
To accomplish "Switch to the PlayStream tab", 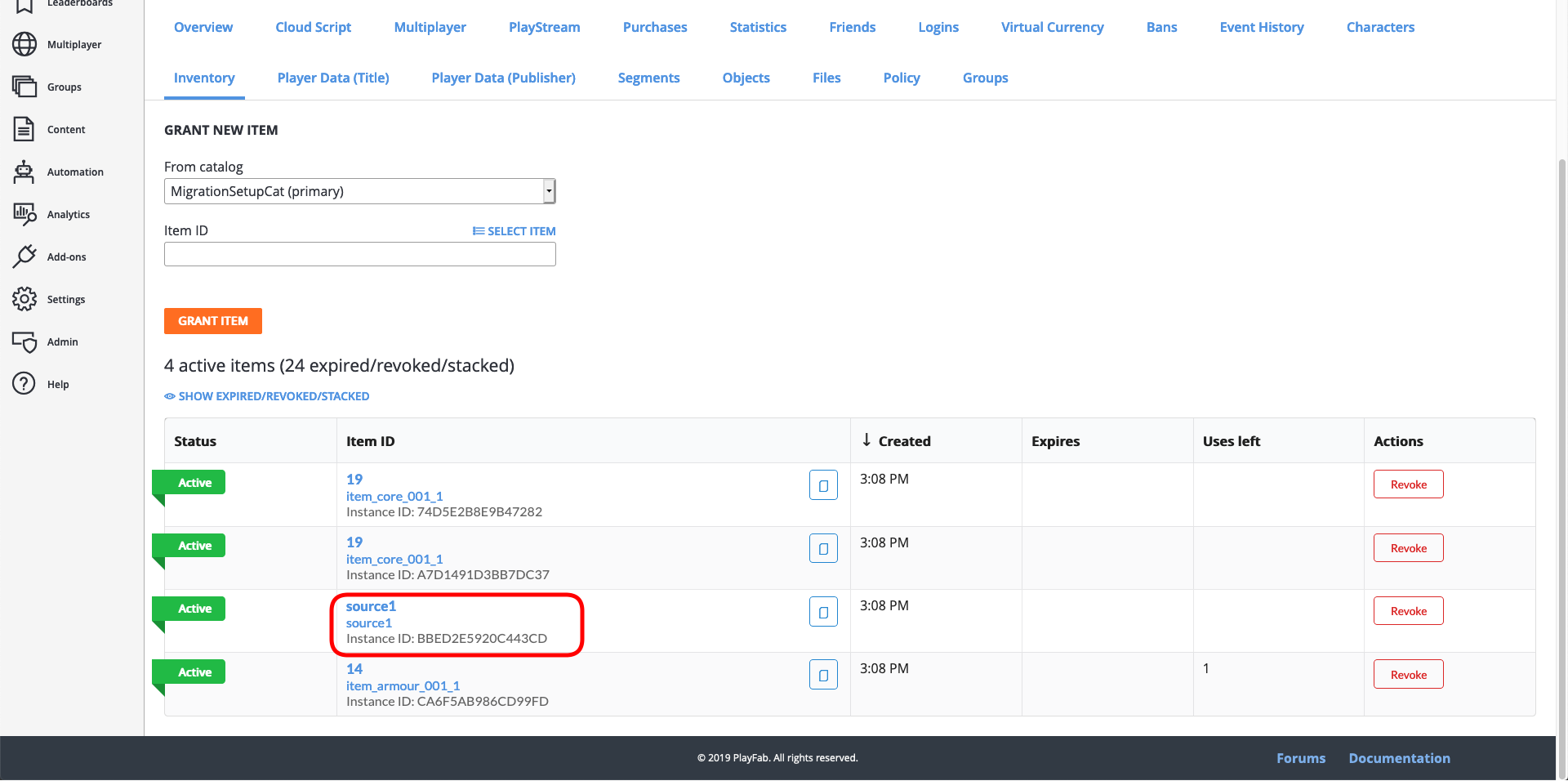I will click(545, 27).
